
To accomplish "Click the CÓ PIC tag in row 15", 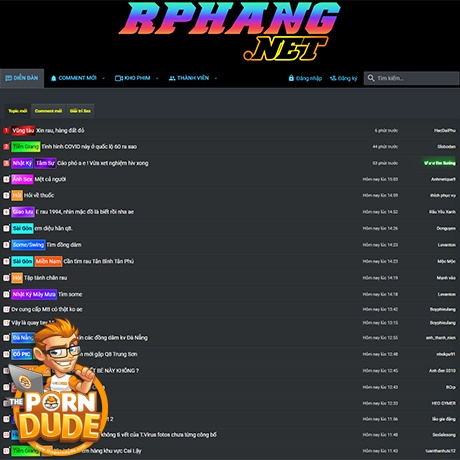I will click(x=22, y=354).
